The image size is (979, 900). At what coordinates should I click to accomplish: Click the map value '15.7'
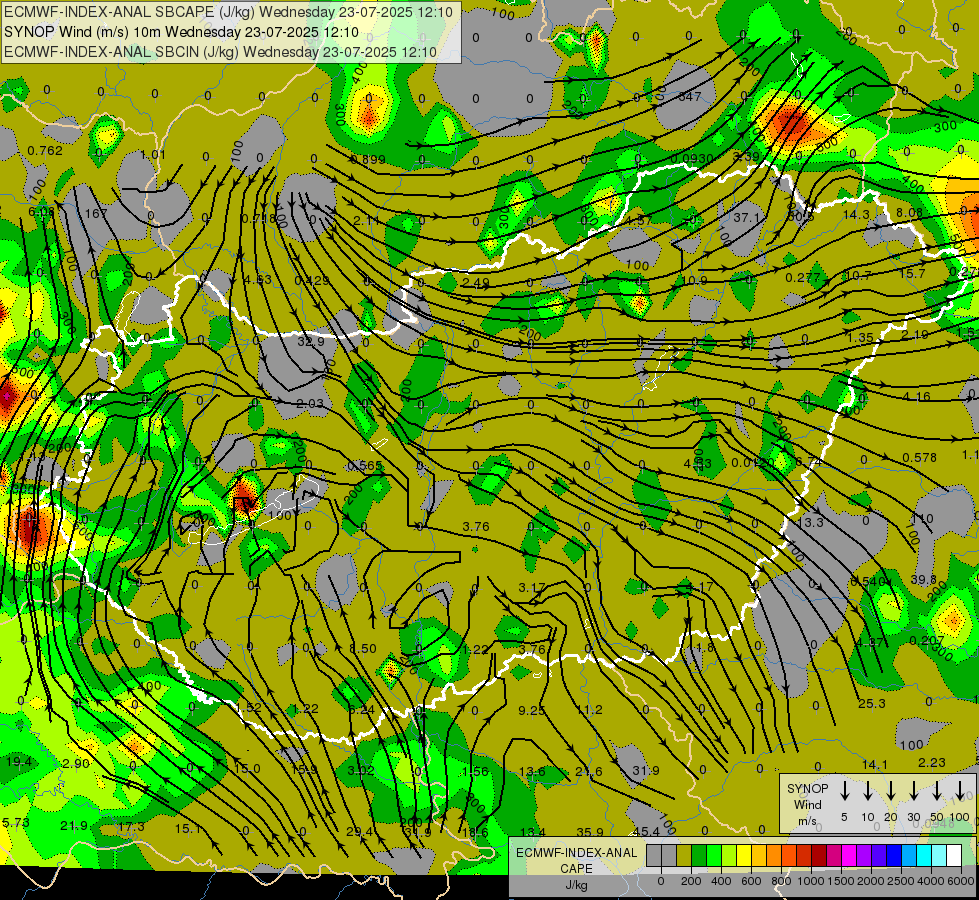coord(912,274)
